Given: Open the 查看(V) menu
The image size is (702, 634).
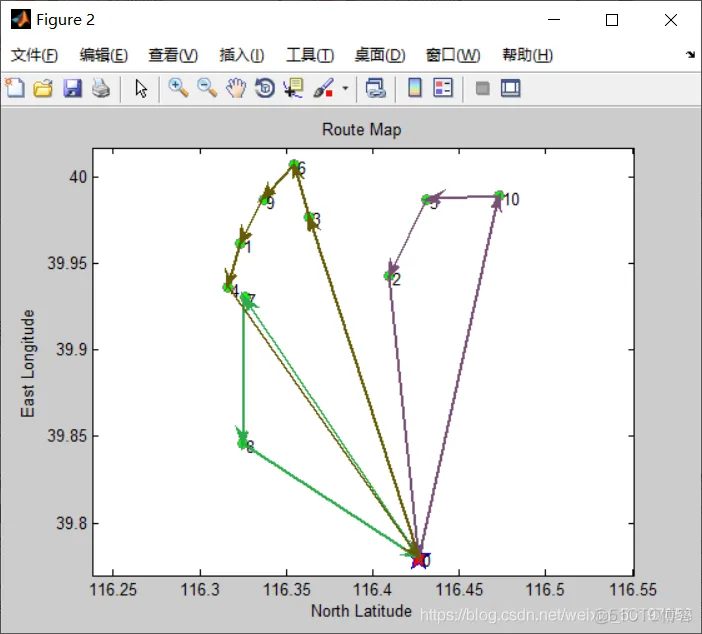Looking at the screenshot, I should coord(173,55).
